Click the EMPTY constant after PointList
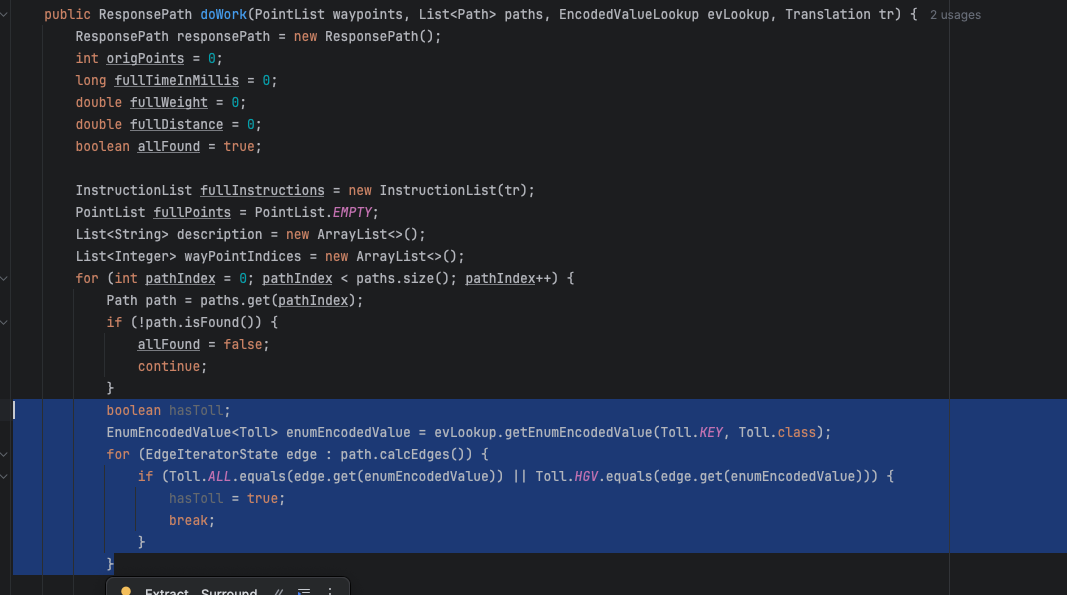The image size is (1067, 595). click(352, 212)
